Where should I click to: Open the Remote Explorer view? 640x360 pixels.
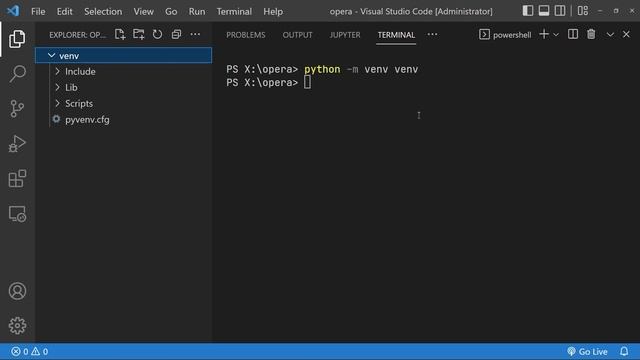[x=17, y=214]
